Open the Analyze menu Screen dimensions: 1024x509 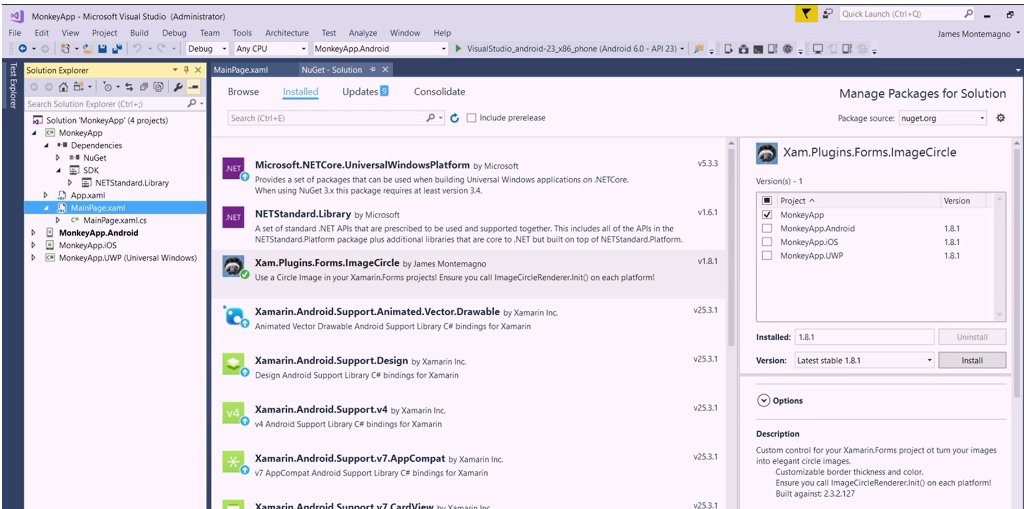pyautogui.click(x=362, y=33)
